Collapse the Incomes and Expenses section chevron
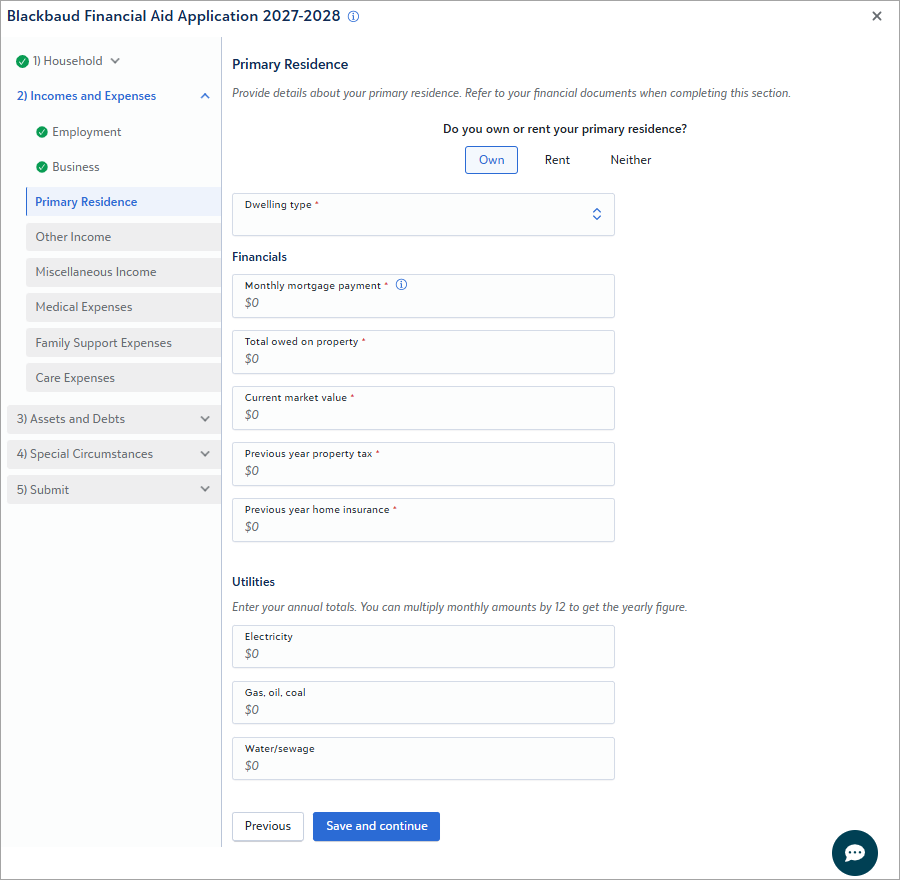The width and height of the screenshot is (900, 880). click(205, 96)
